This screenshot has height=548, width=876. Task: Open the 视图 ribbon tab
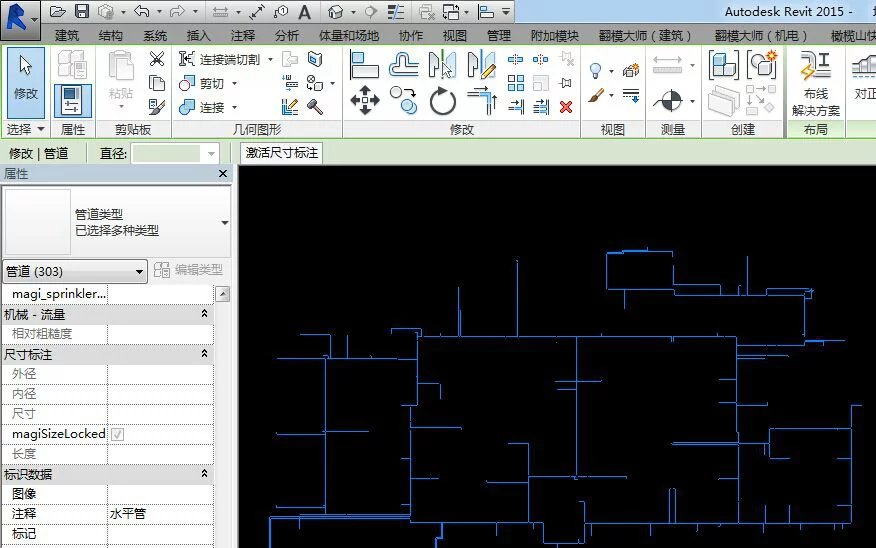(x=455, y=36)
